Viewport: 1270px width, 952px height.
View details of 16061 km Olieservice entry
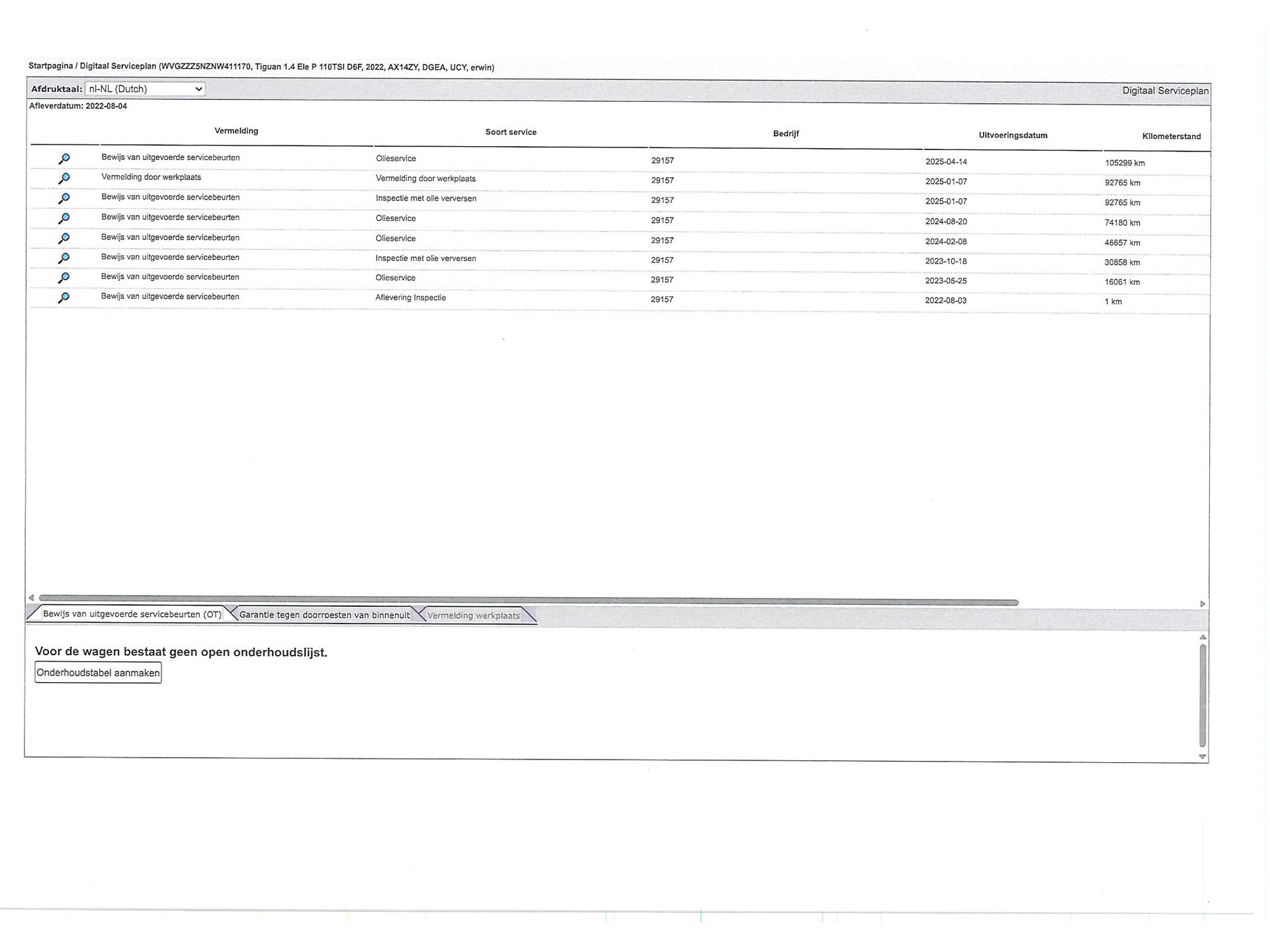pyautogui.click(x=64, y=278)
